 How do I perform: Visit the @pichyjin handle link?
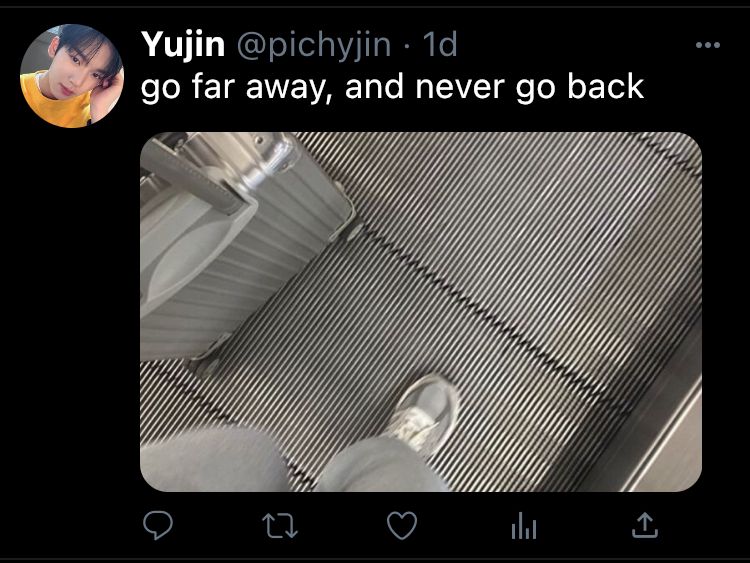(314, 45)
